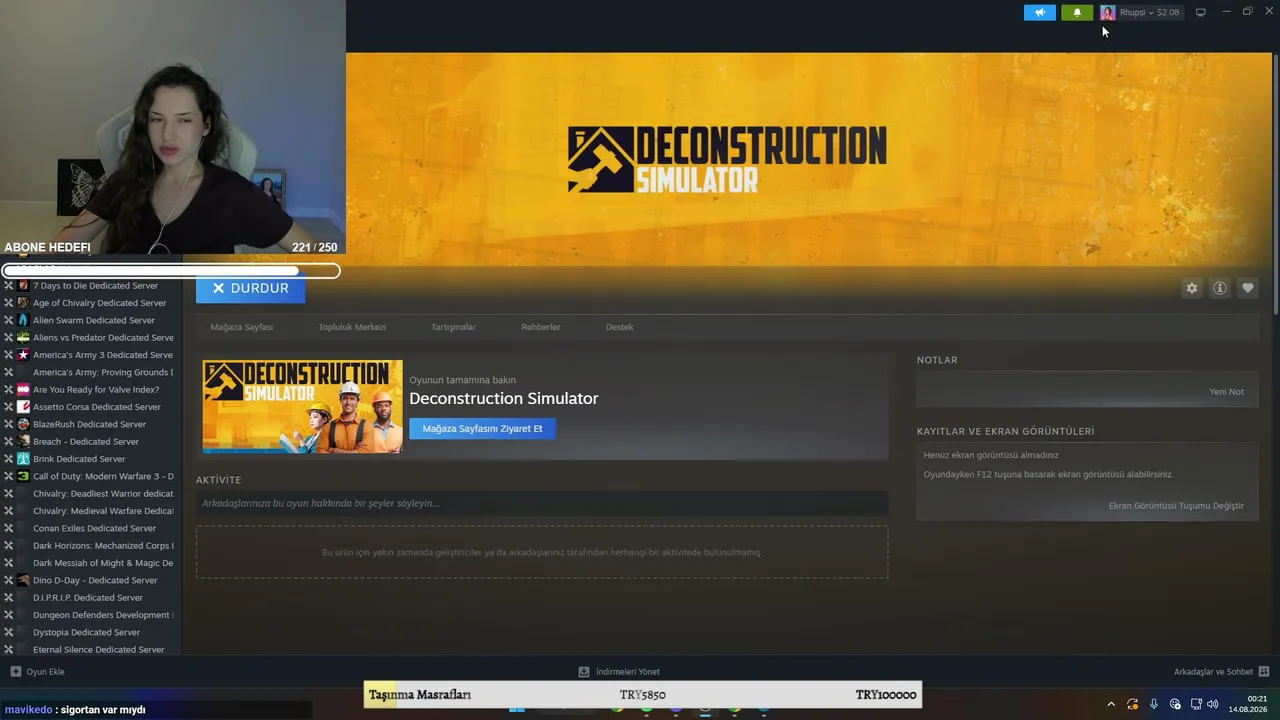
Task: Open the Destek tab
Action: [x=620, y=327]
